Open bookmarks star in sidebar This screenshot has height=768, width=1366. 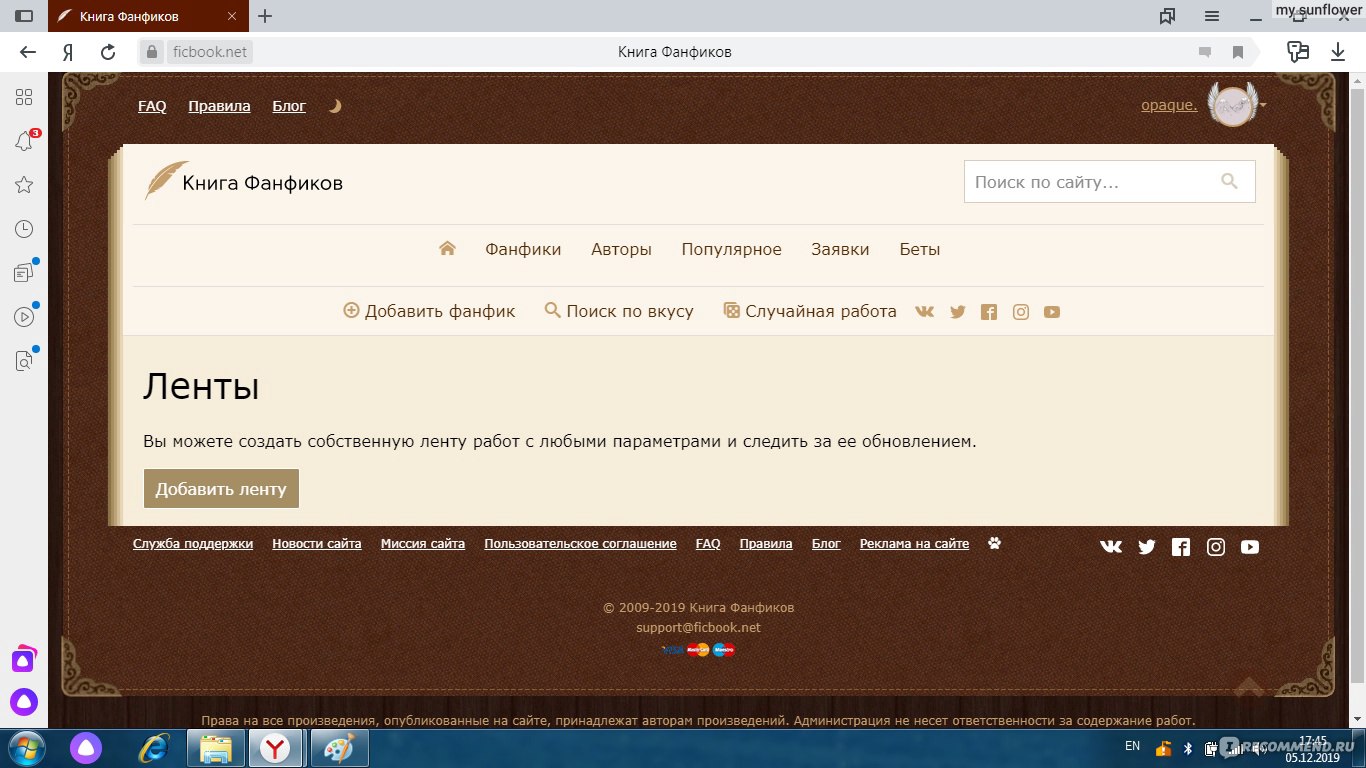[x=24, y=185]
